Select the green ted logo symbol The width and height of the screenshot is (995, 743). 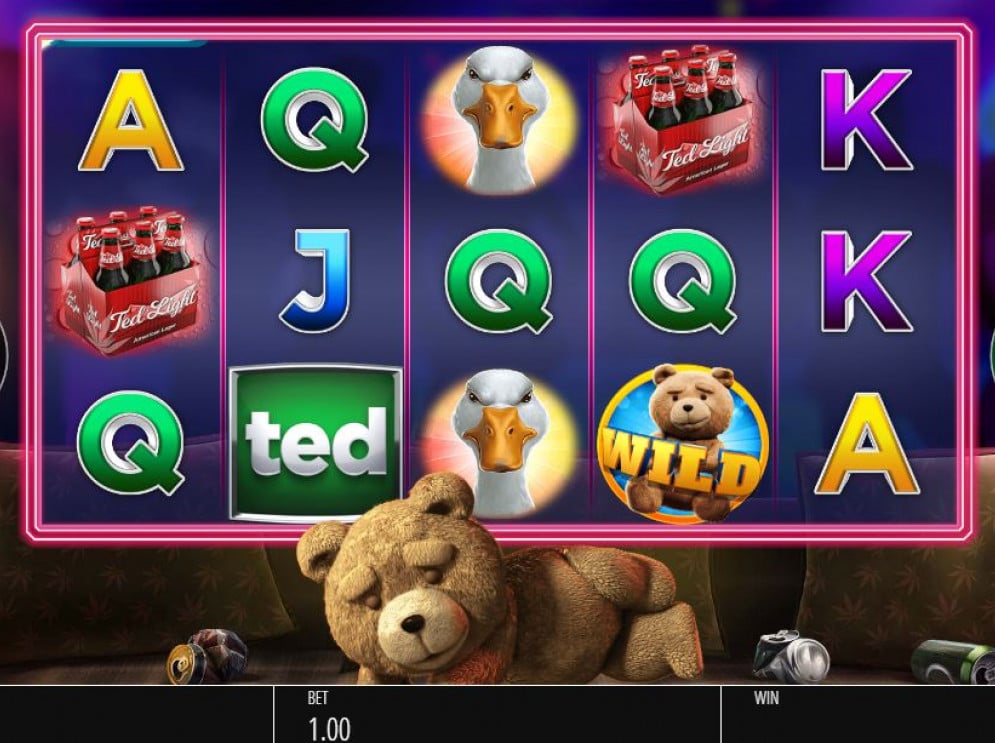coord(315,443)
